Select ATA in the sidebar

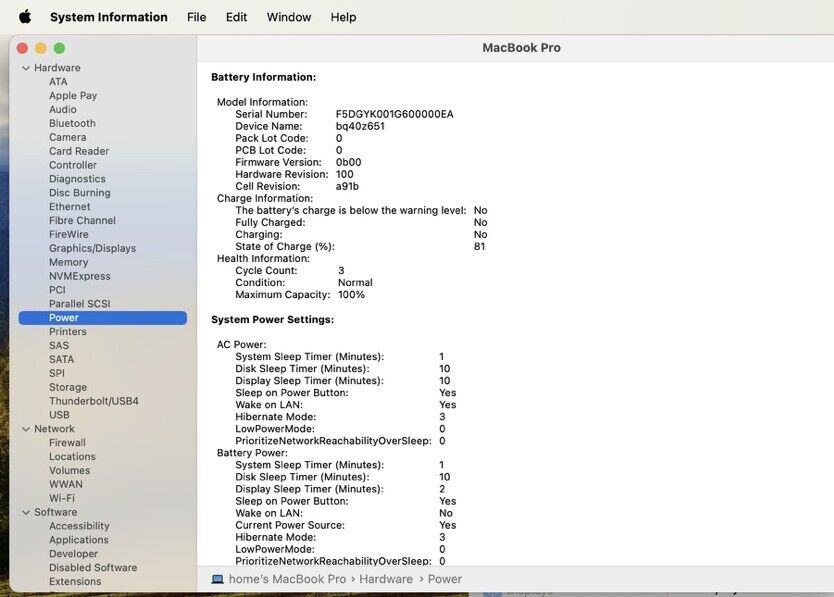pyautogui.click(x=58, y=81)
